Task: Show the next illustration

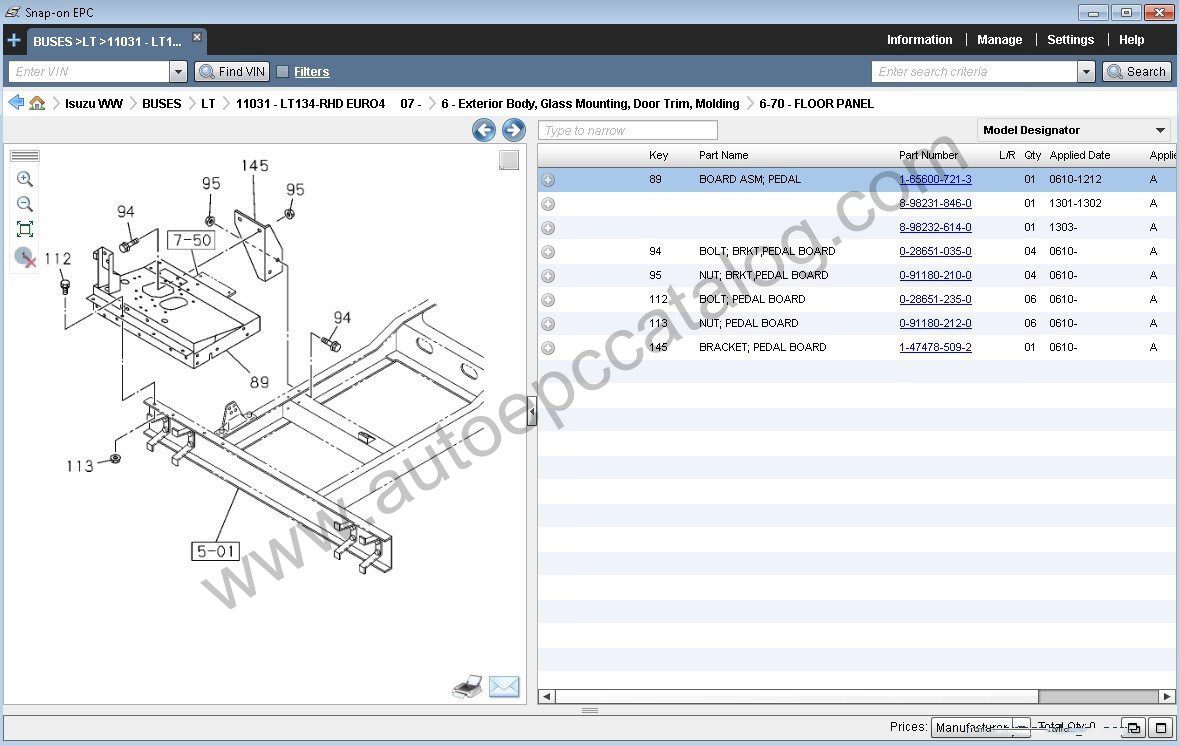Action: pyautogui.click(x=514, y=130)
